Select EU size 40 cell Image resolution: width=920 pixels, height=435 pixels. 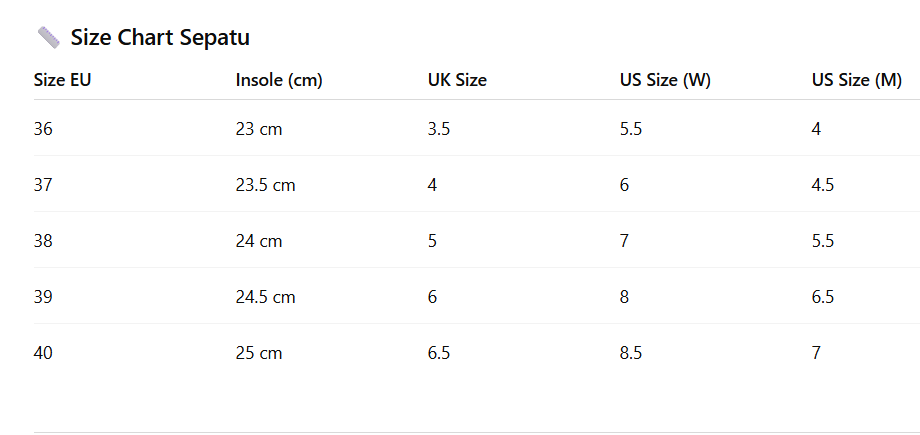point(44,353)
